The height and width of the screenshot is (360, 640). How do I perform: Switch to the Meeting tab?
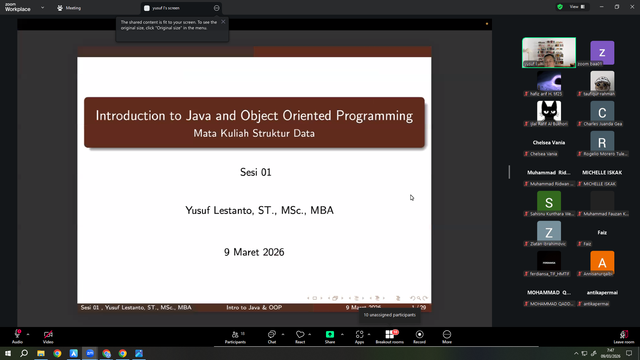tap(69, 8)
